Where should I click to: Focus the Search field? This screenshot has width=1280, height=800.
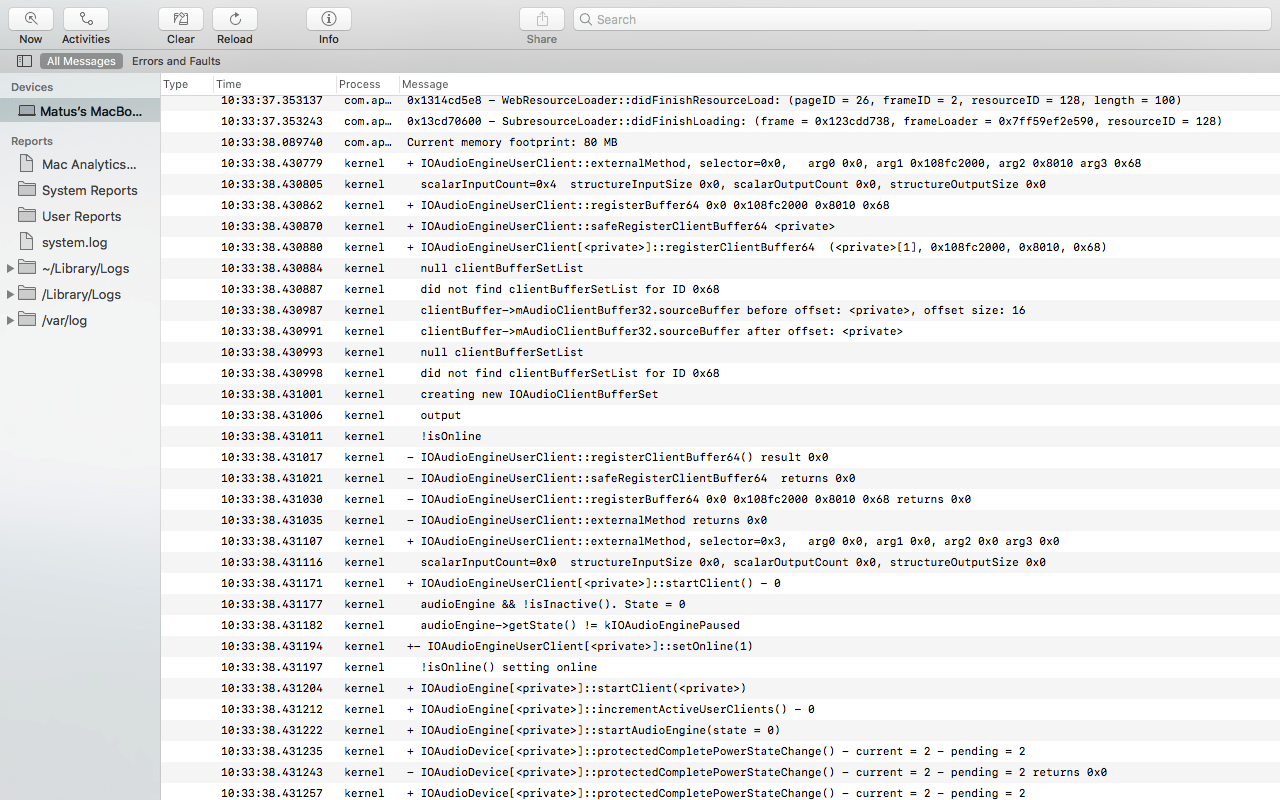tap(923, 19)
